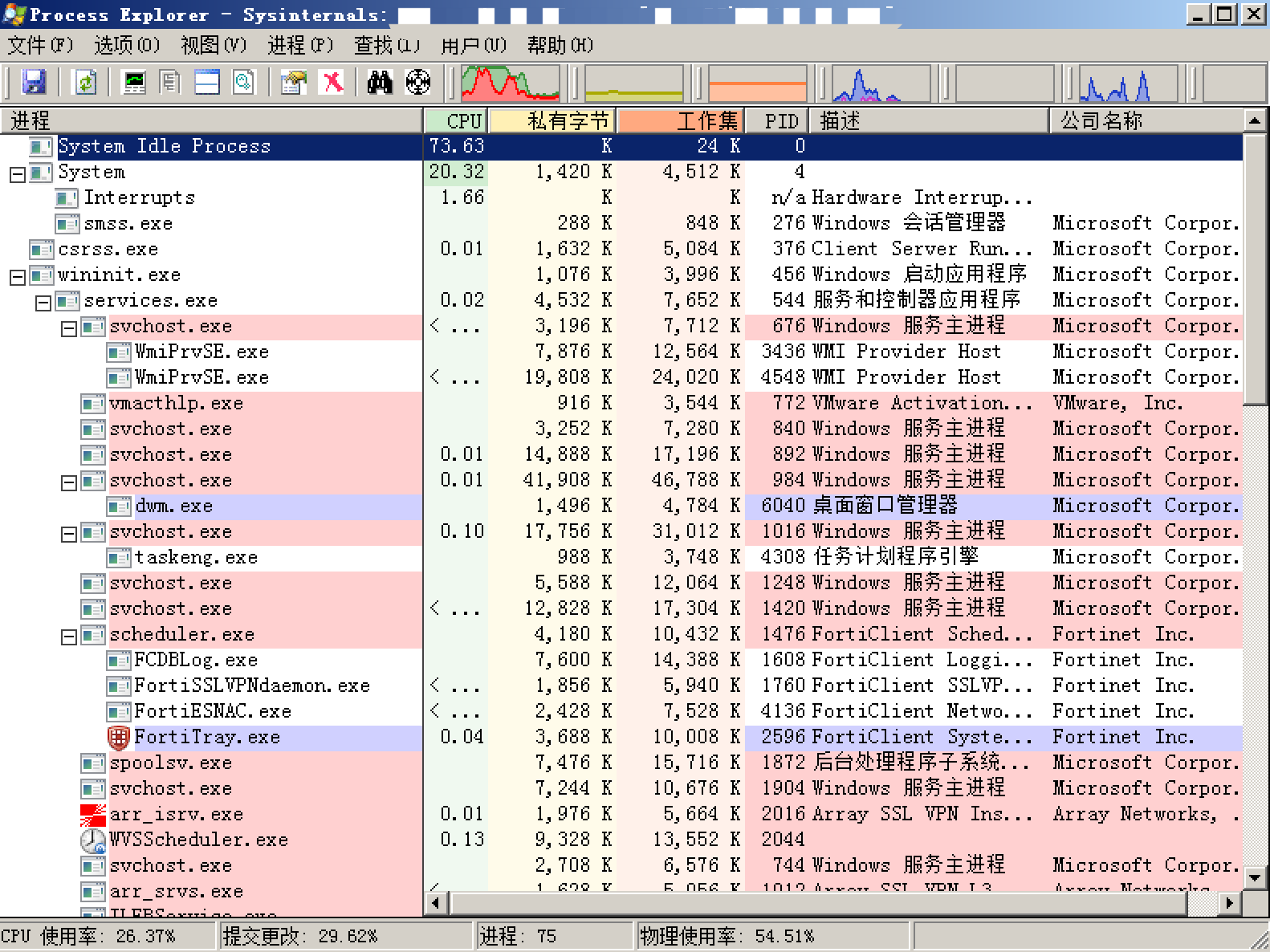The image size is (1270, 952).
Task: Sort by the CPU column header
Action: click(x=456, y=121)
